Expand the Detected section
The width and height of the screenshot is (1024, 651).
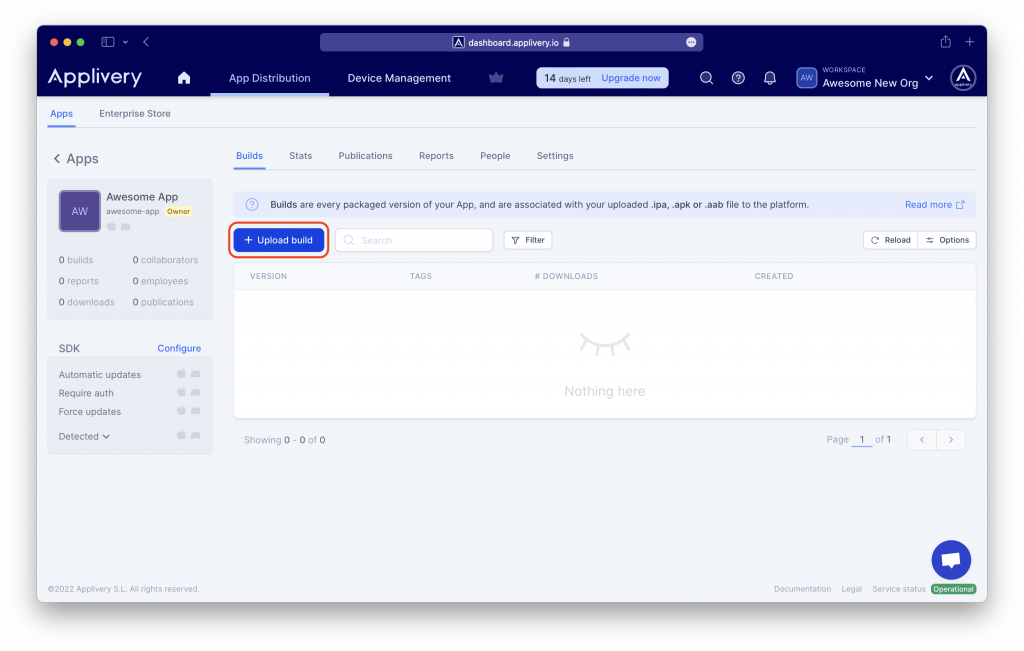84,436
